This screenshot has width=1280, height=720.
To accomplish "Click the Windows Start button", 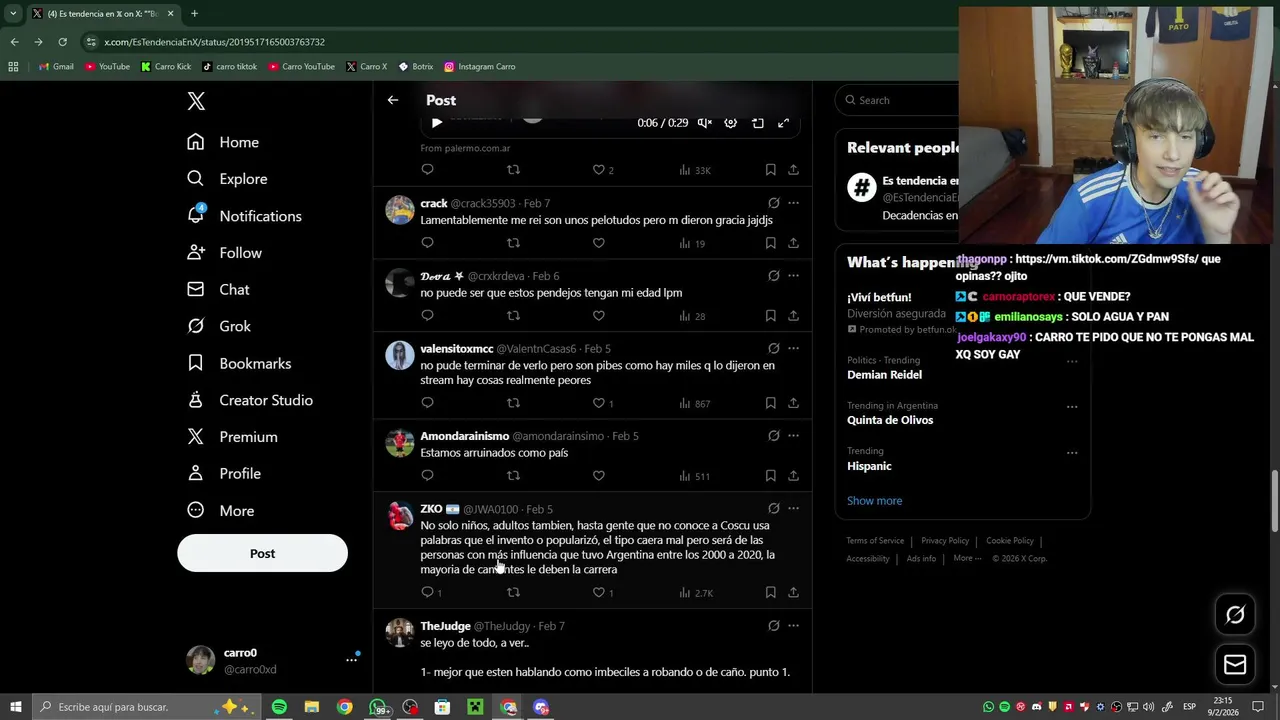I will click(16, 707).
